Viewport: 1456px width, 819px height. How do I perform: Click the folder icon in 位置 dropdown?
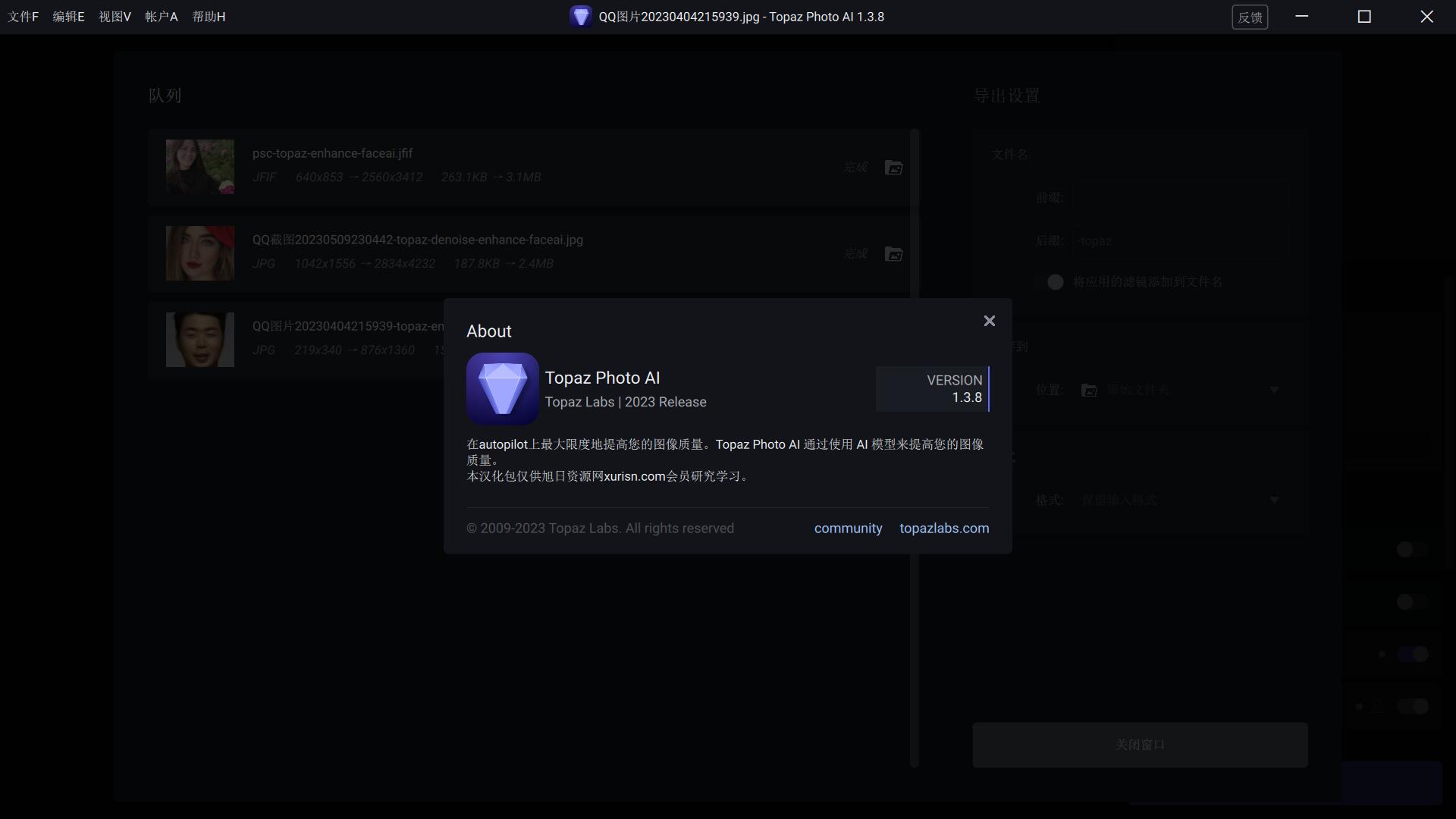[x=1089, y=390]
